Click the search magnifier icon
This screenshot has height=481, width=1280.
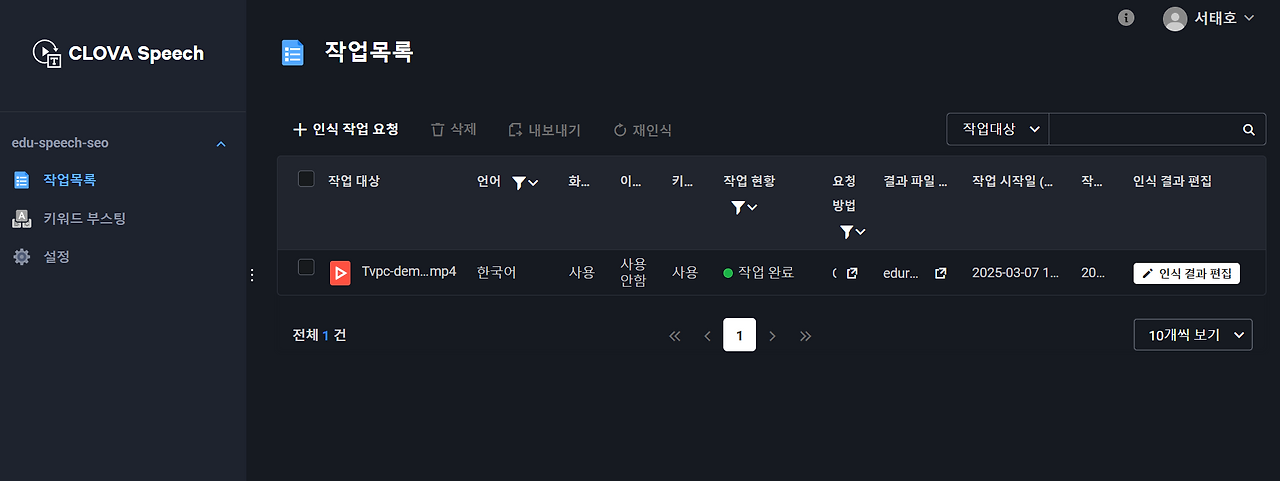(x=1248, y=130)
